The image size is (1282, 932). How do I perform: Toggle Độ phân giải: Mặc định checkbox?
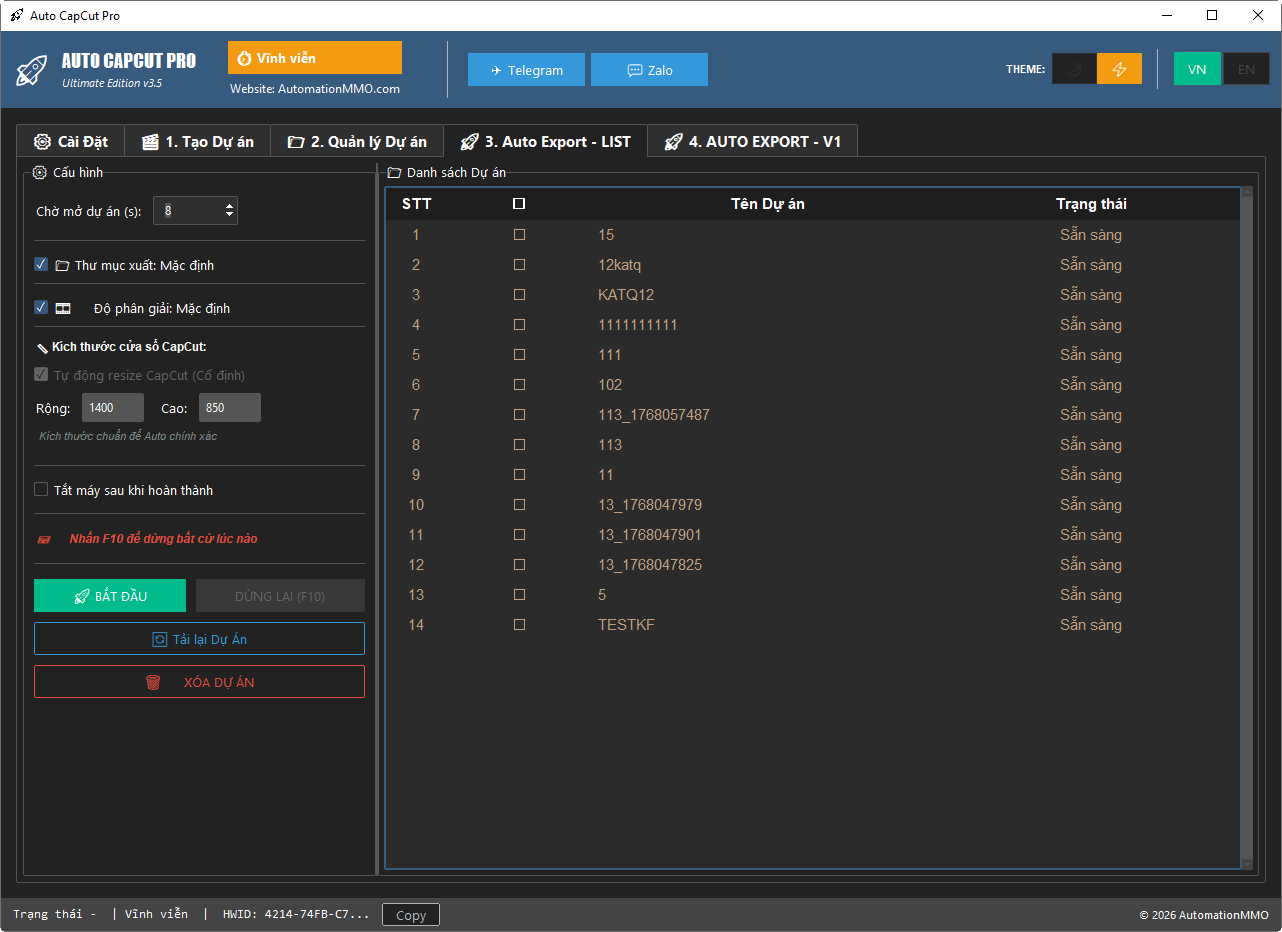pyautogui.click(x=41, y=307)
